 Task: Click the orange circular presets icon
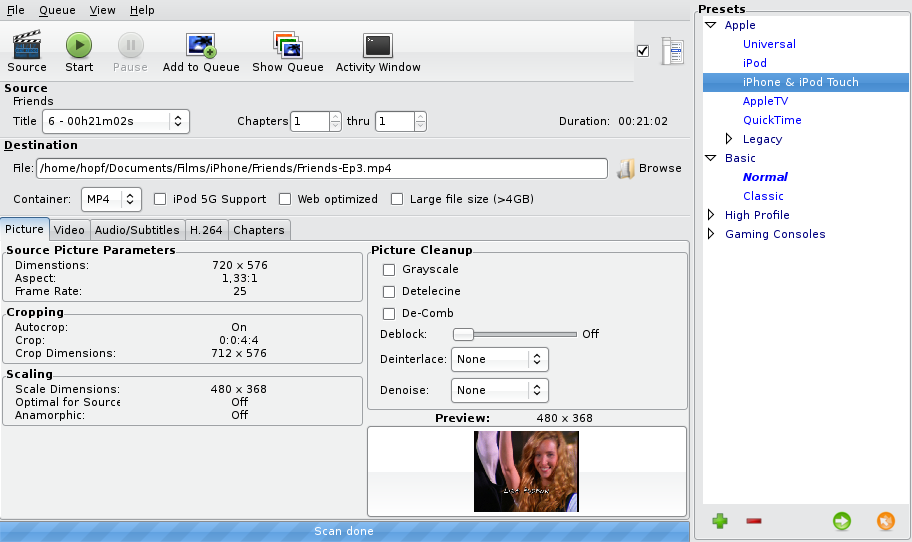pos(885,520)
